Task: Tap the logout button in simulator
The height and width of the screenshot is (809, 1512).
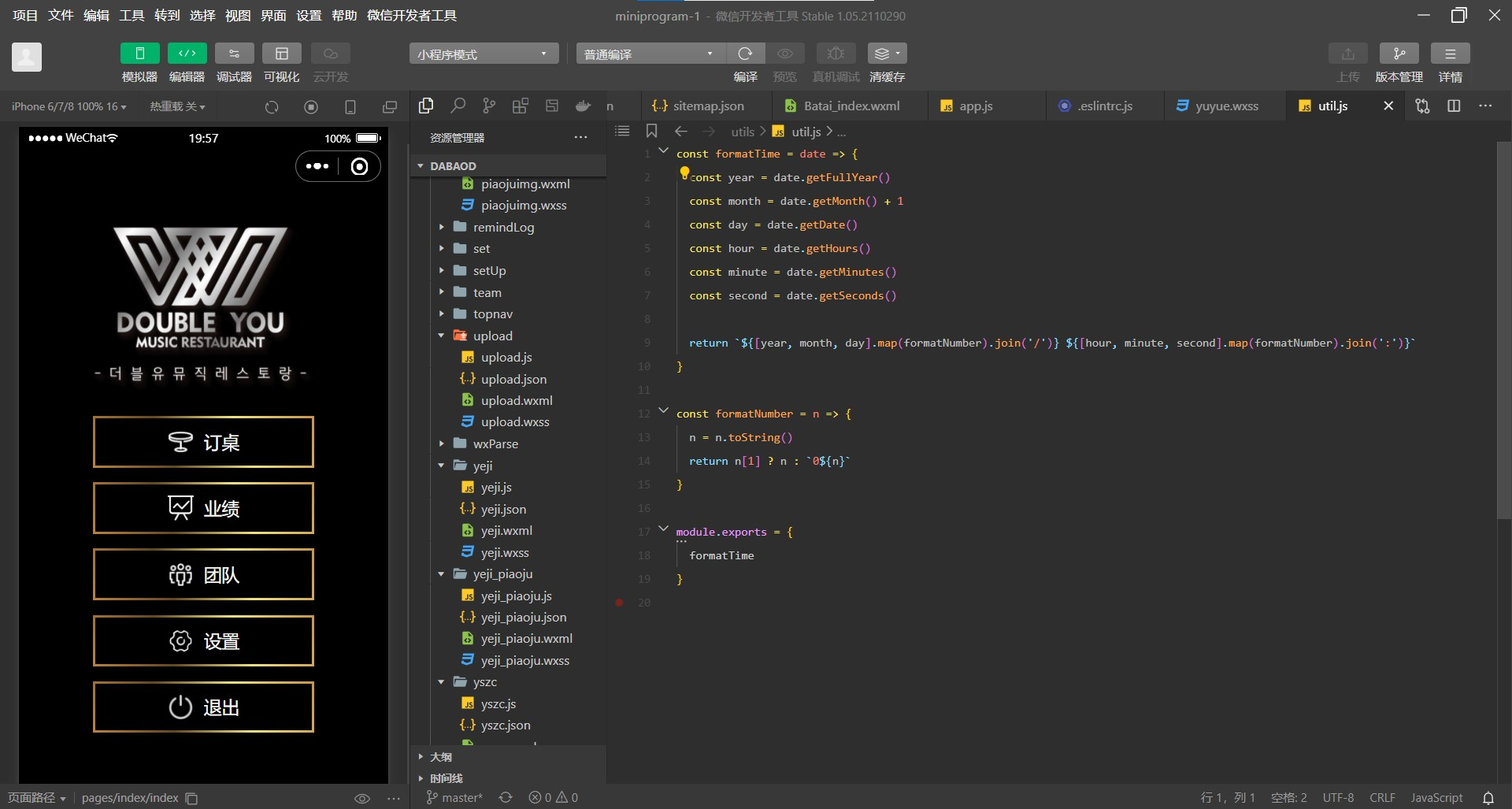Action: coord(203,707)
